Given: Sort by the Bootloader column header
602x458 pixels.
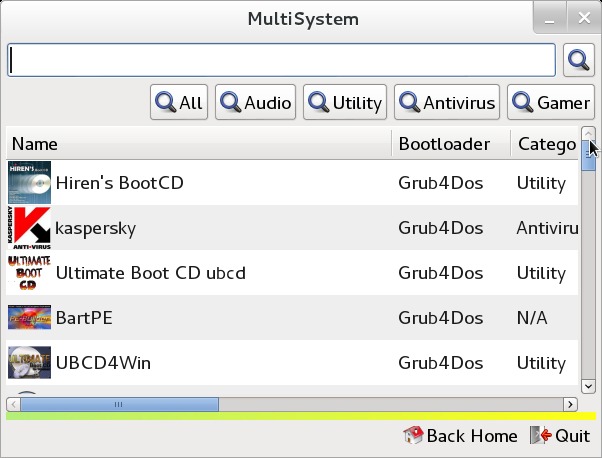Looking at the screenshot, I should point(451,144).
